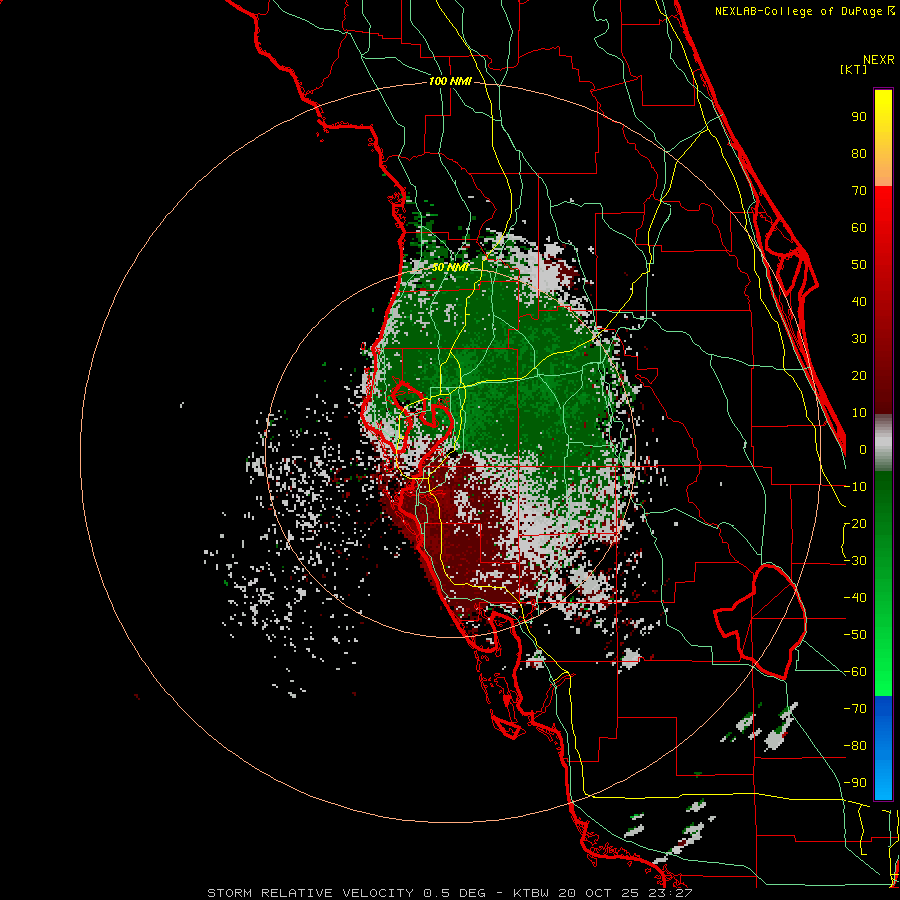Click the 50 NMI range ring label

(x=450, y=267)
